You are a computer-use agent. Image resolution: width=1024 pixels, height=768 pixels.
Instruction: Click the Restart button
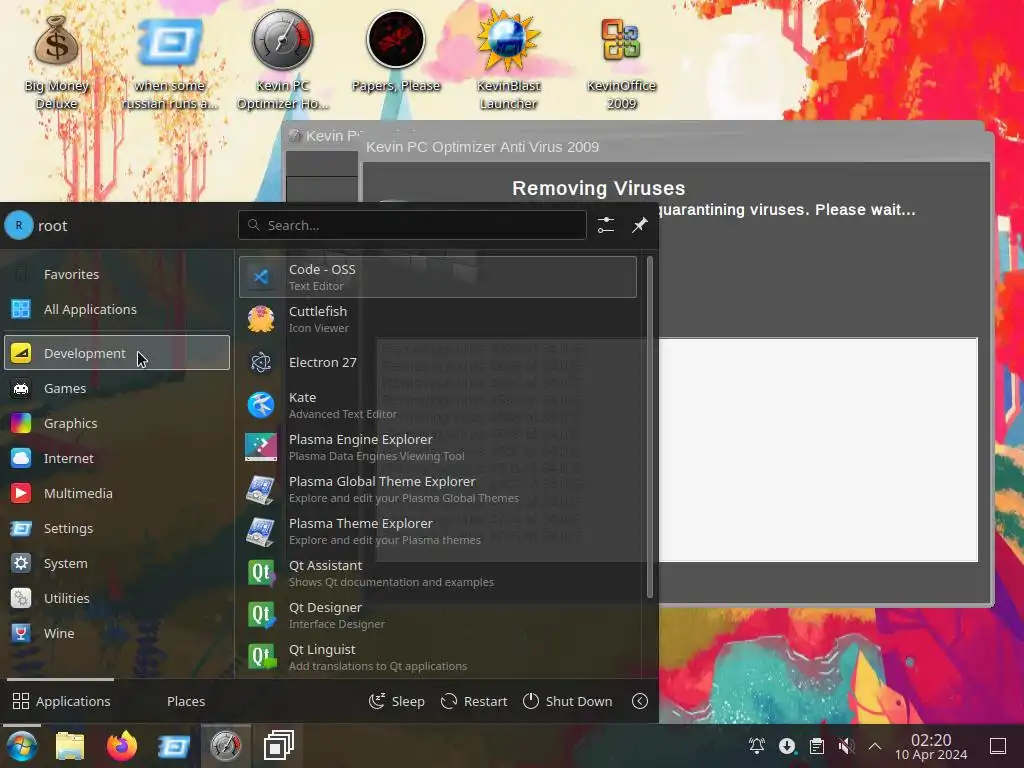pyautogui.click(x=474, y=701)
